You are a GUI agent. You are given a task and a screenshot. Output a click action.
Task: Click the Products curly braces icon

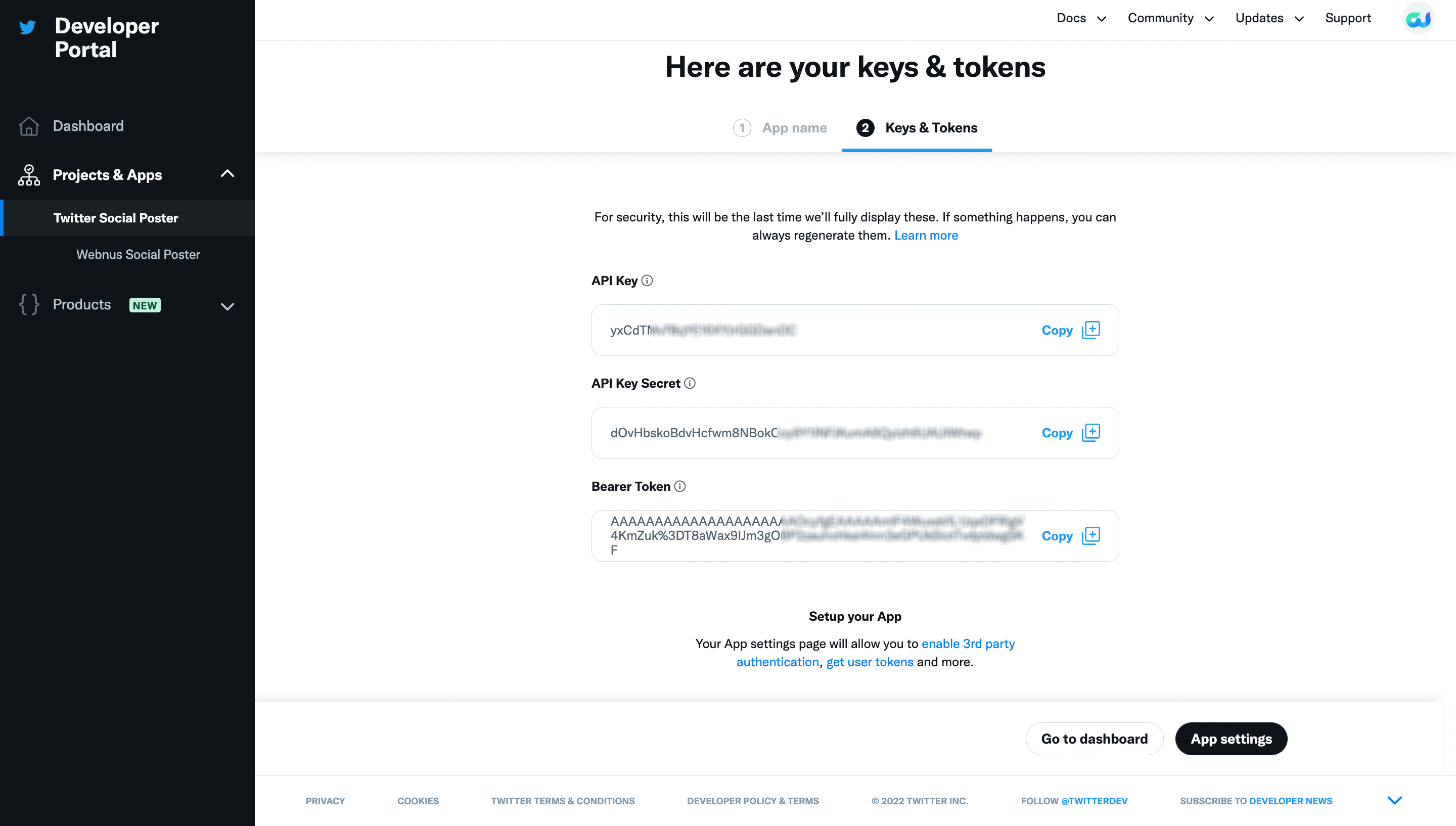pos(29,305)
